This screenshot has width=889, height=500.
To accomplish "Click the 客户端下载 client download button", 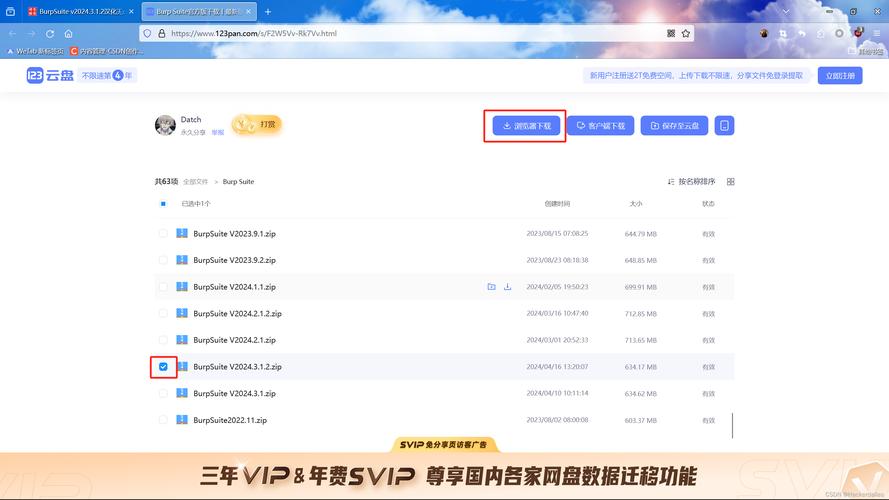I will [x=600, y=126].
